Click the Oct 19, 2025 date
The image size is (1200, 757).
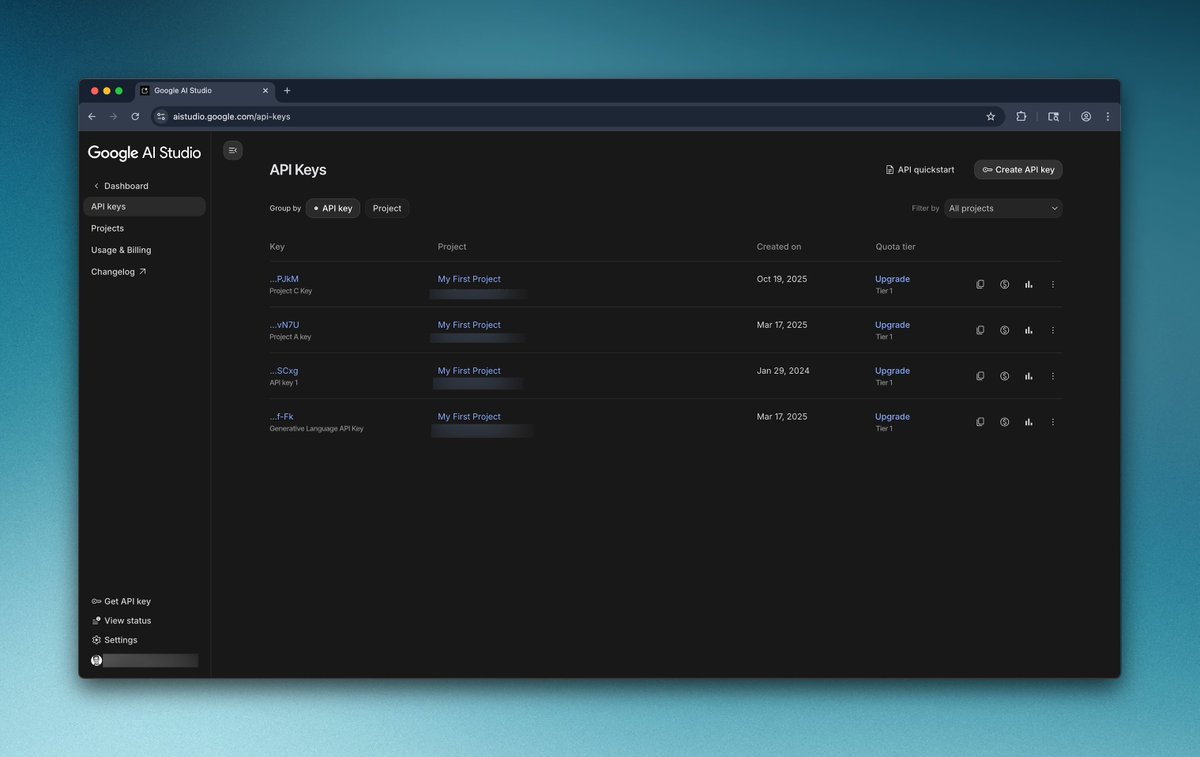click(782, 279)
